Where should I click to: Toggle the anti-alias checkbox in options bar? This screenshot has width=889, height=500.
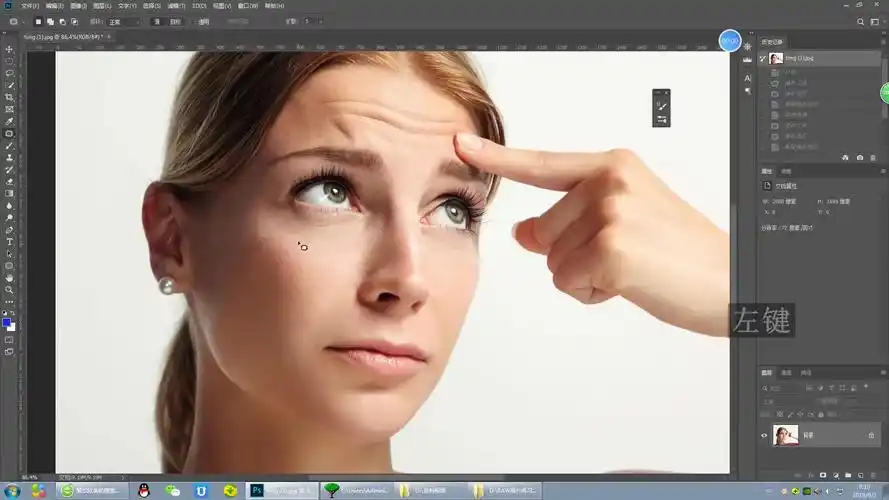pyautogui.click(x=193, y=21)
